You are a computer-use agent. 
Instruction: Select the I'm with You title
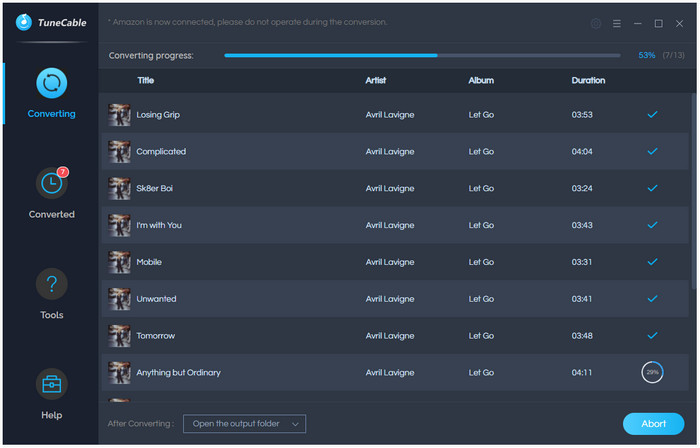click(159, 225)
